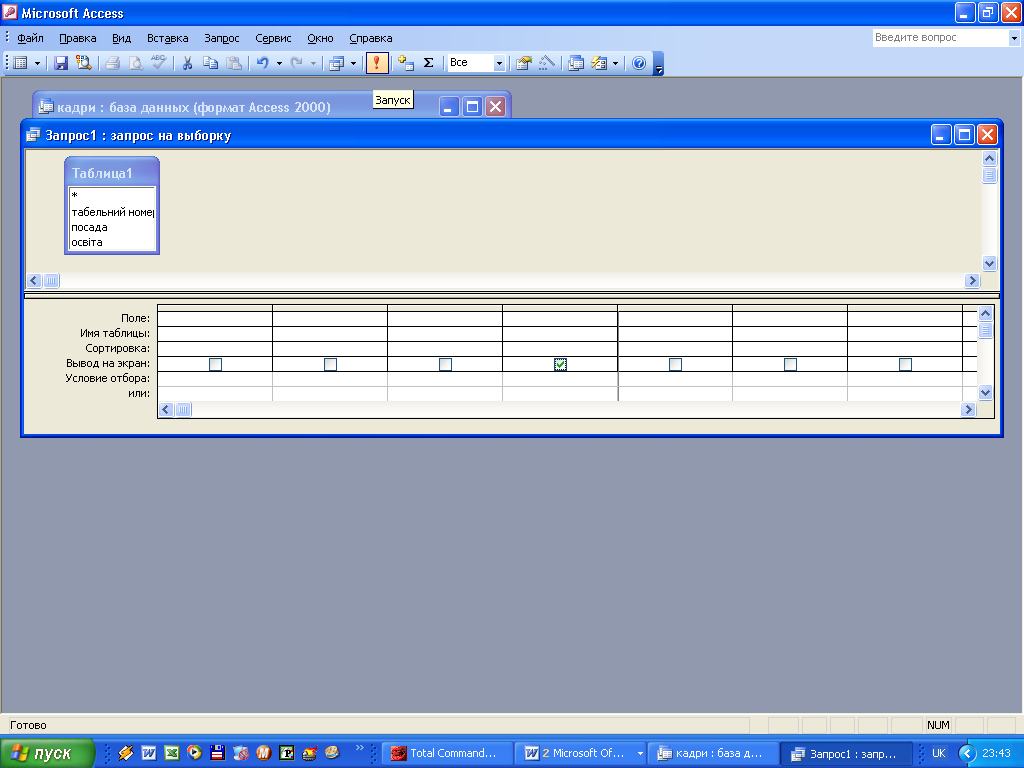Open the view mode dropdown arrow

click(37, 63)
